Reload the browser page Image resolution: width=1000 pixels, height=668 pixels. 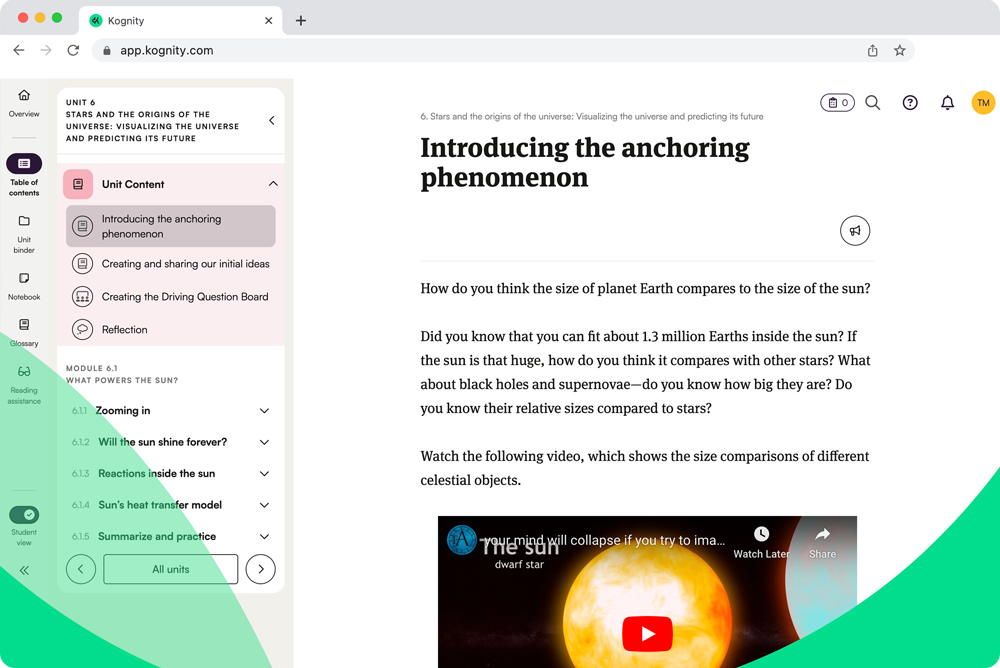coord(73,50)
